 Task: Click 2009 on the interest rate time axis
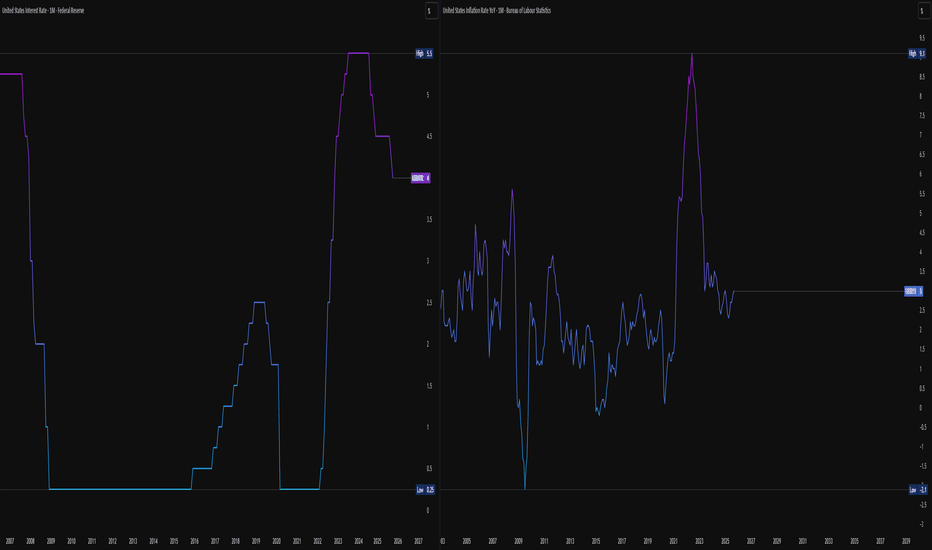coord(50,541)
